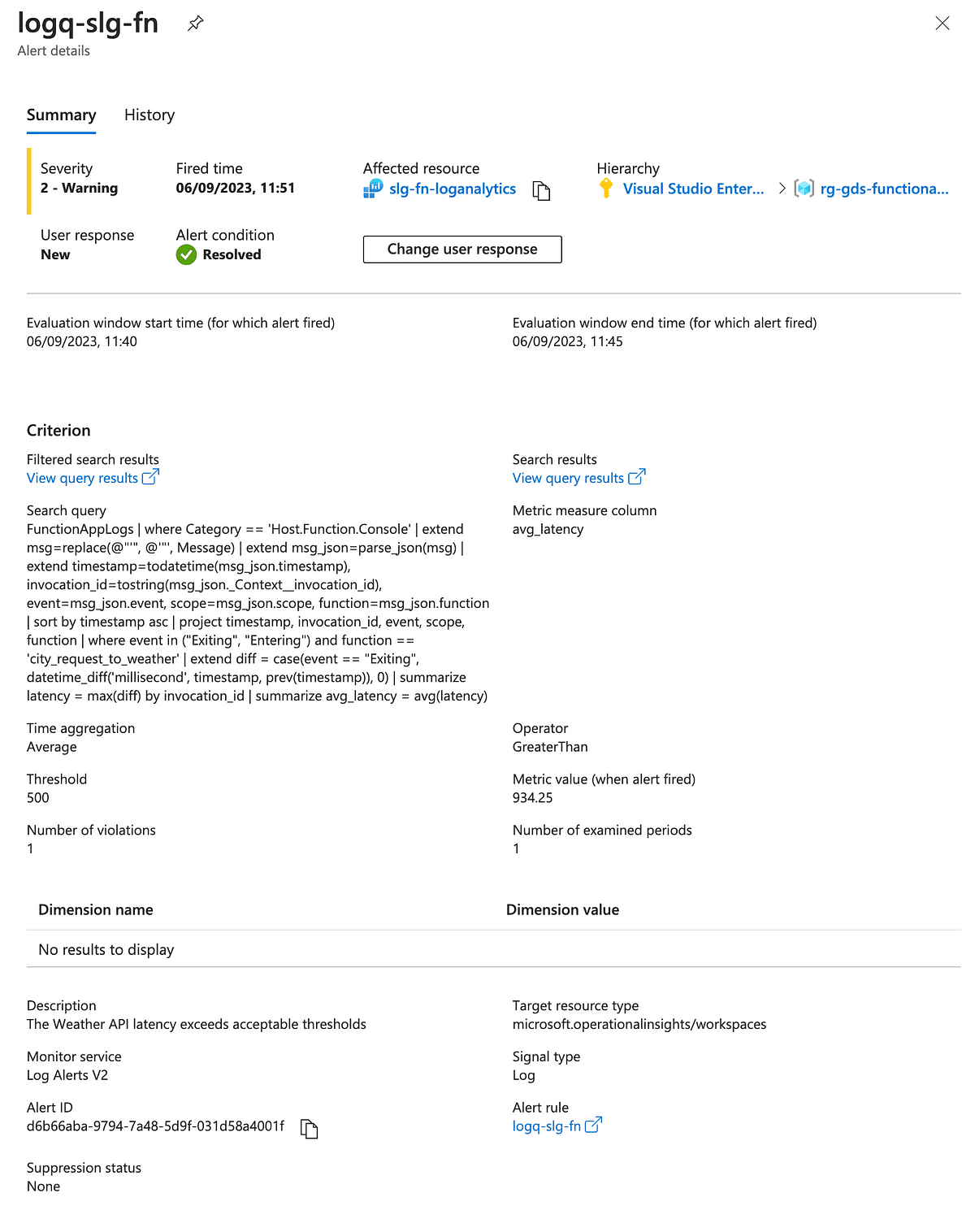This screenshot has width=975, height=1232.
Task: Click the resource group cube icon
Action: (804, 189)
